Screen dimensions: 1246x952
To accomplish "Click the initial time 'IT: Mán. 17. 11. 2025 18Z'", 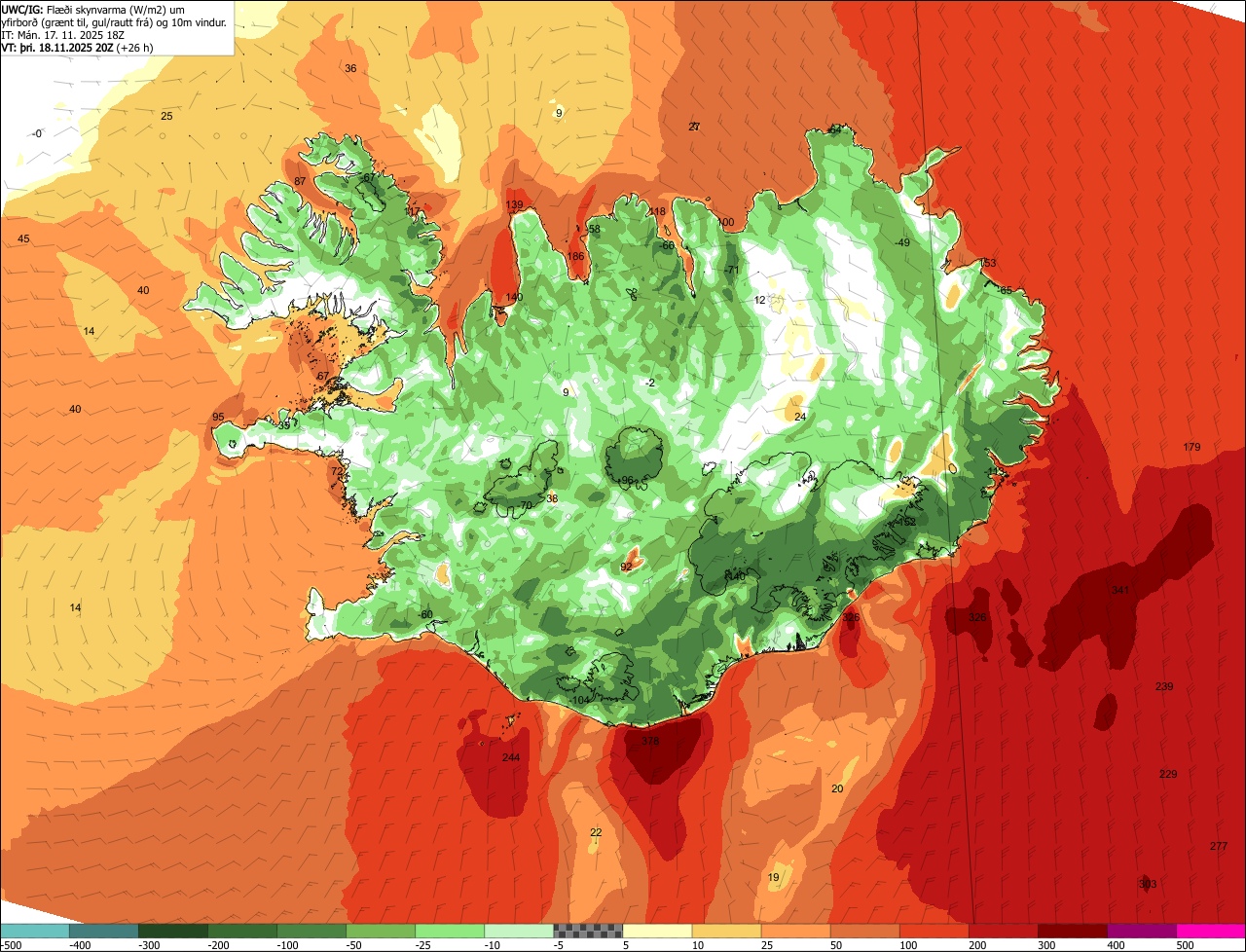I will tap(63, 34).
